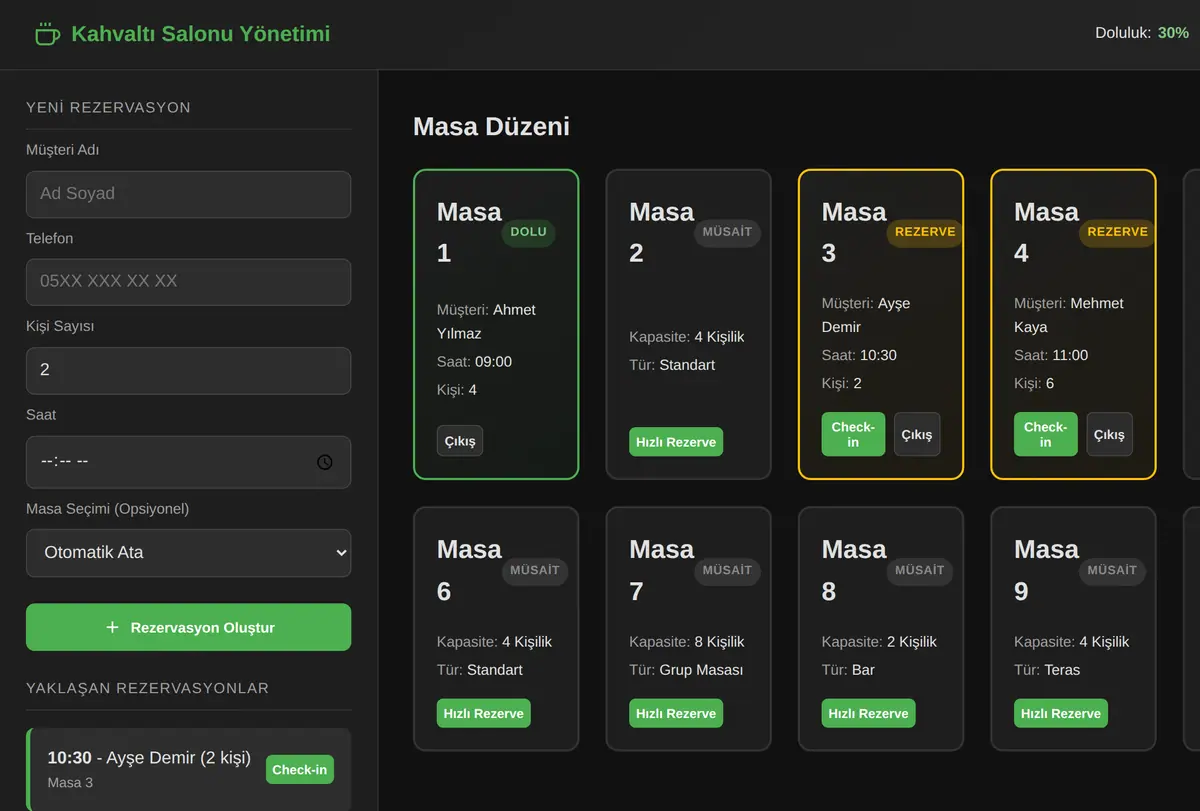
Task: Click the 10:30 - Ayşe Demir reservation text
Action: coord(150,758)
